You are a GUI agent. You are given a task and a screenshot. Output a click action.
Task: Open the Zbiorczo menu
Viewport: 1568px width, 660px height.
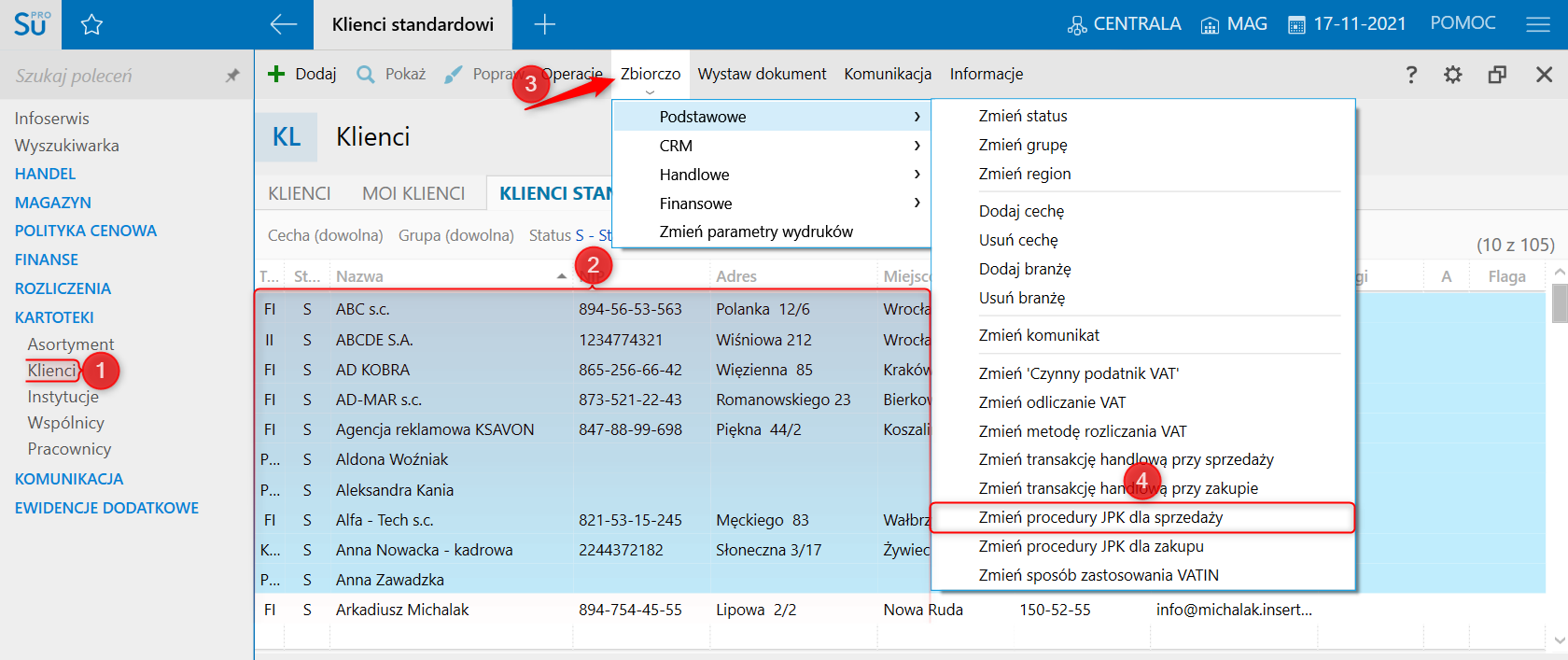pos(651,74)
